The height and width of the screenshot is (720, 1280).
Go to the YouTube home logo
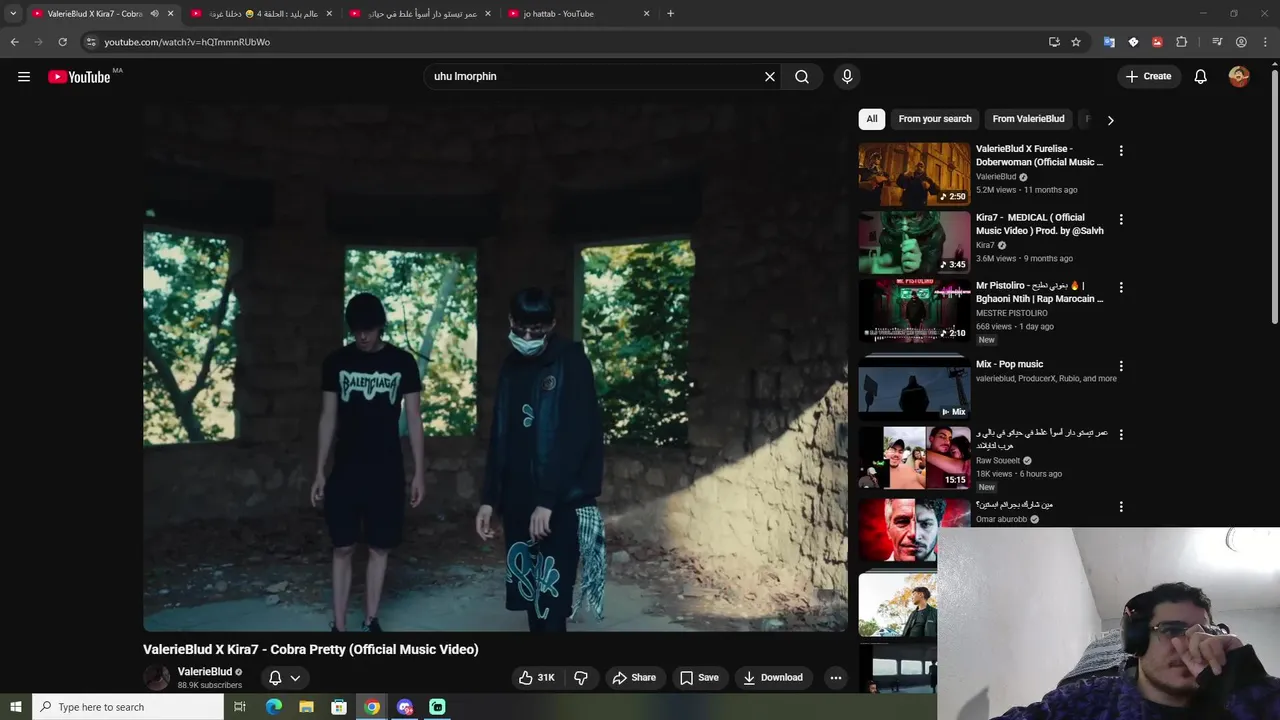tap(79, 77)
